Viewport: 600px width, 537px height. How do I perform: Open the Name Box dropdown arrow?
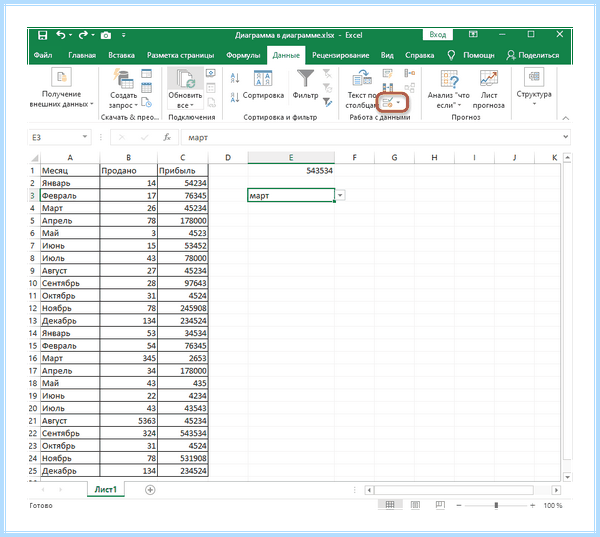(85, 137)
